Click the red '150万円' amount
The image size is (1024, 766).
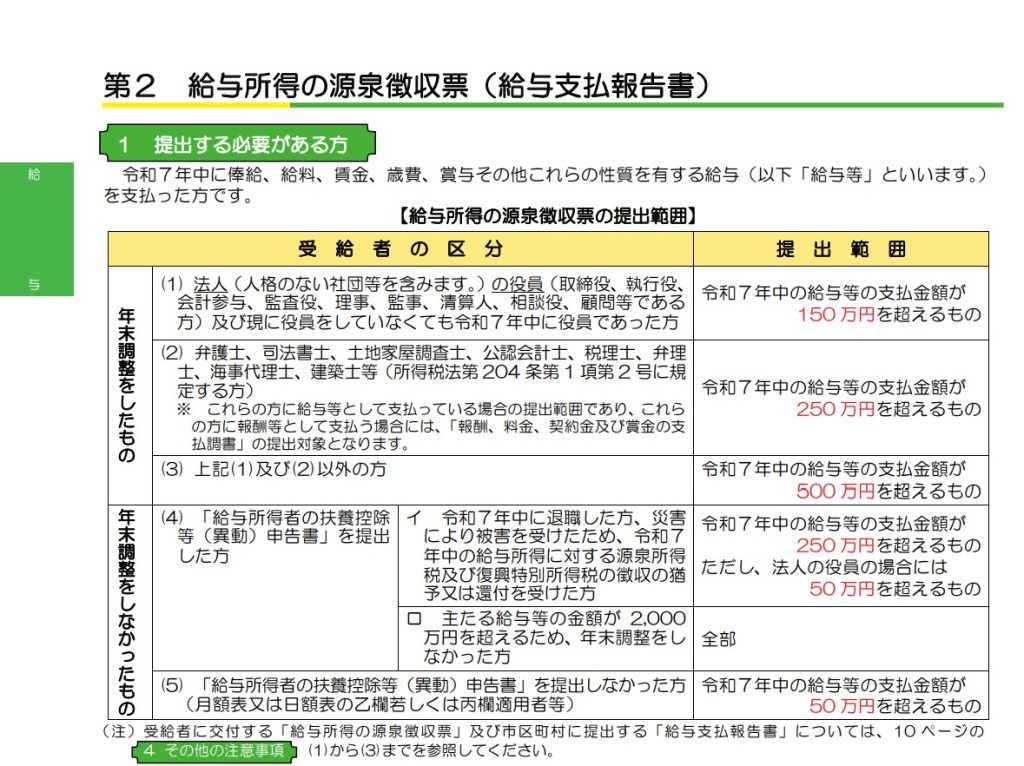tap(835, 314)
